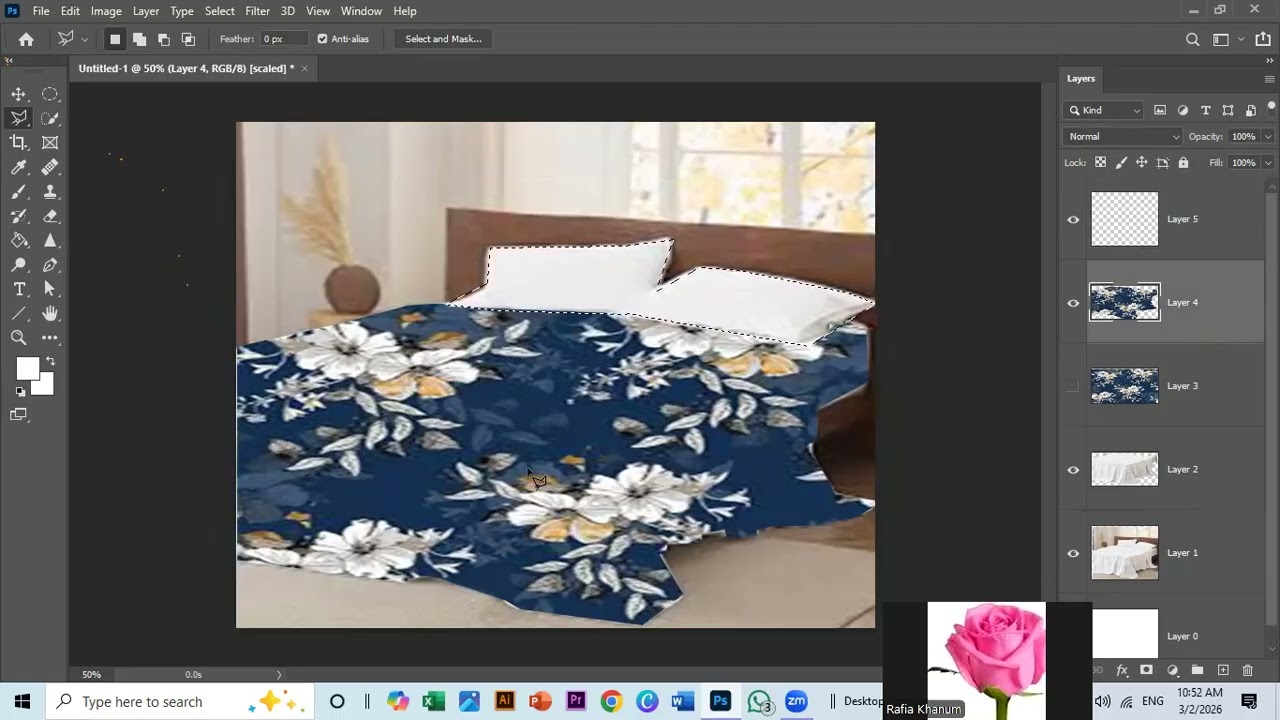Collapse the panels with double-arrow
The width and height of the screenshot is (1280, 720).
click(x=1269, y=60)
